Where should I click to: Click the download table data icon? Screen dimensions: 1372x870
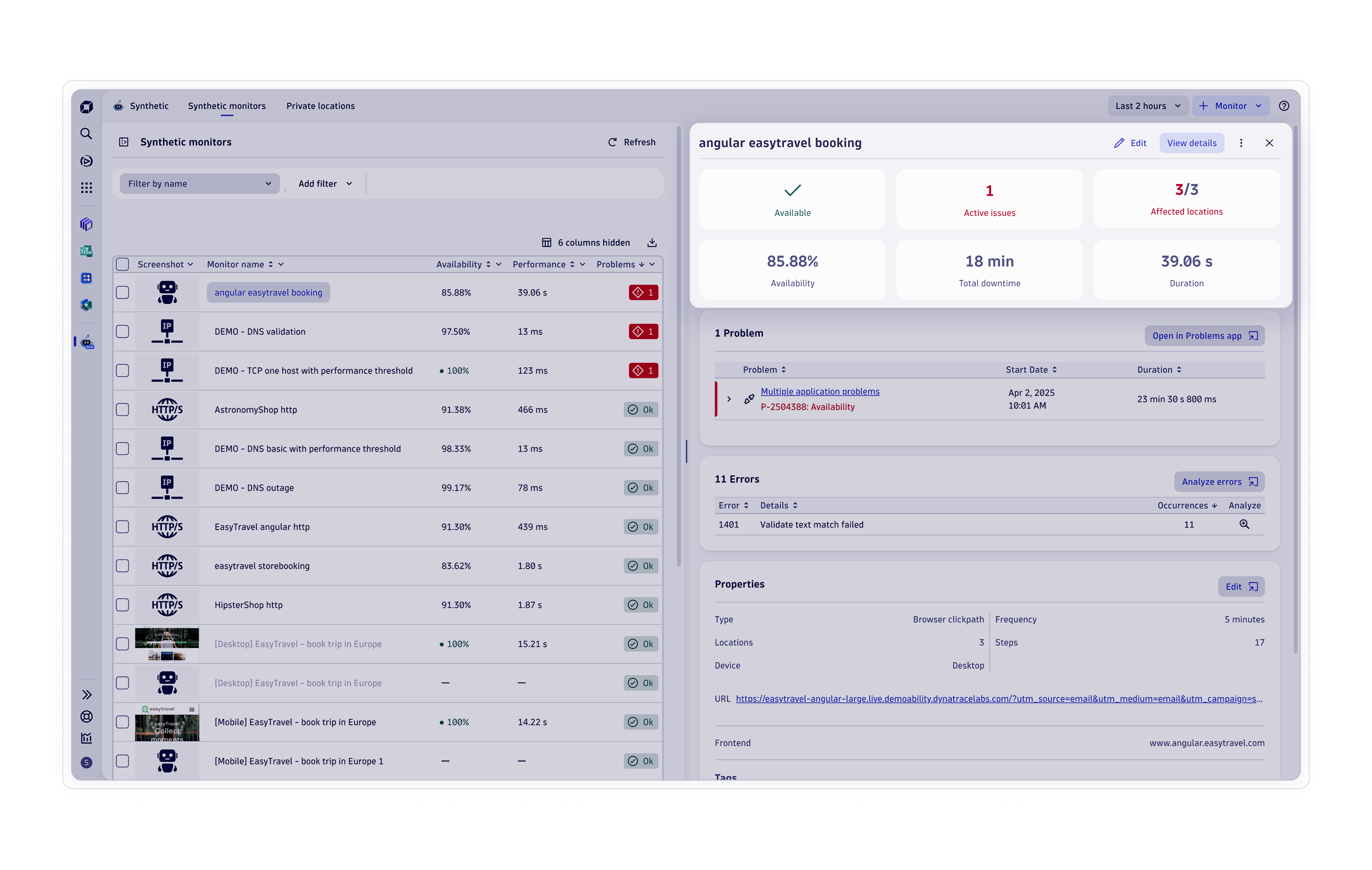click(x=652, y=243)
